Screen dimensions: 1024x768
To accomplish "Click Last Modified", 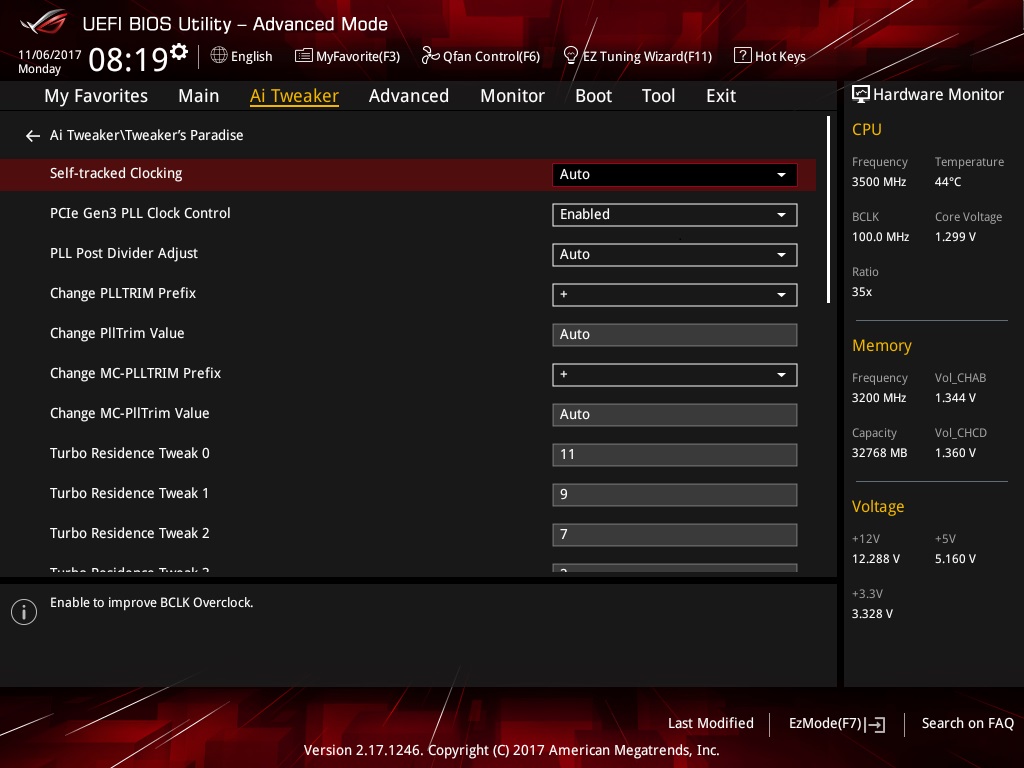I will (x=711, y=724).
